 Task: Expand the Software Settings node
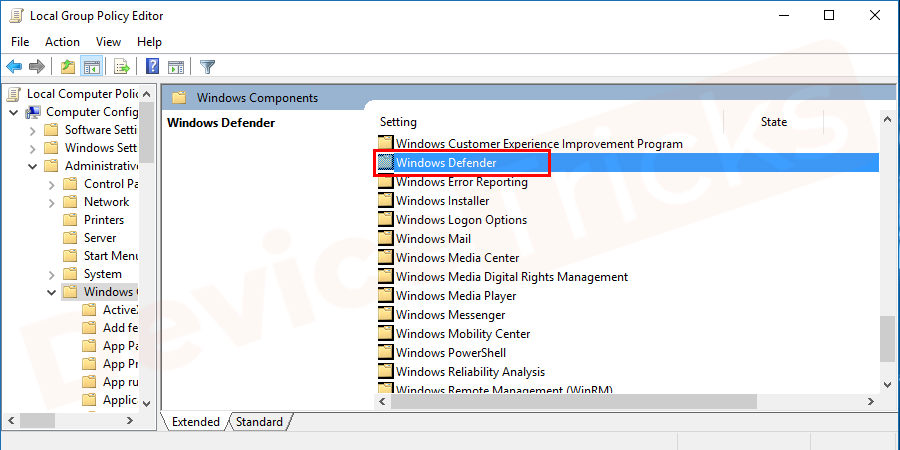point(33,130)
